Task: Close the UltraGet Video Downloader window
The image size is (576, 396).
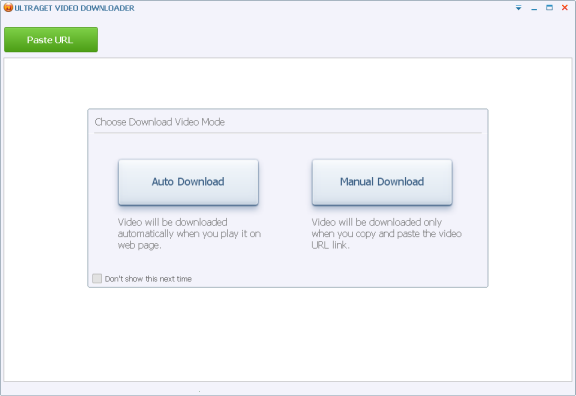Action: click(x=565, y=8)
